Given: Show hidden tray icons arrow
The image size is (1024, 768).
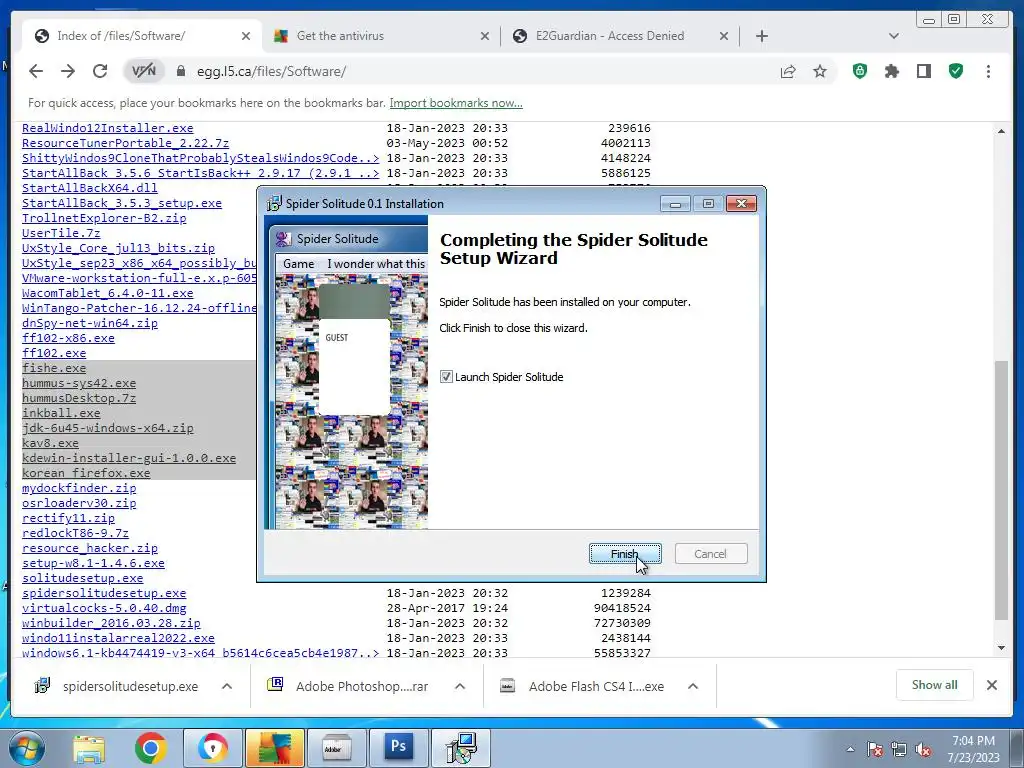Looking at the screenshot, I should pos(850,750).
